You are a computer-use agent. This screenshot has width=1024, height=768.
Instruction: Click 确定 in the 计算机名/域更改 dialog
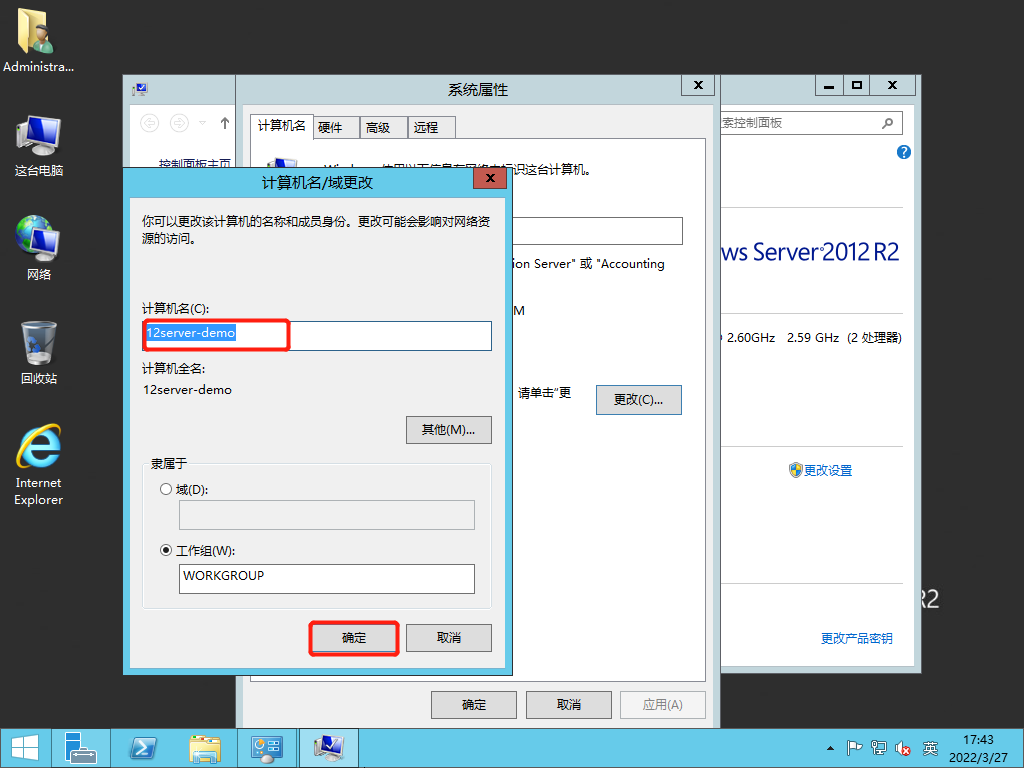point(354,638)
